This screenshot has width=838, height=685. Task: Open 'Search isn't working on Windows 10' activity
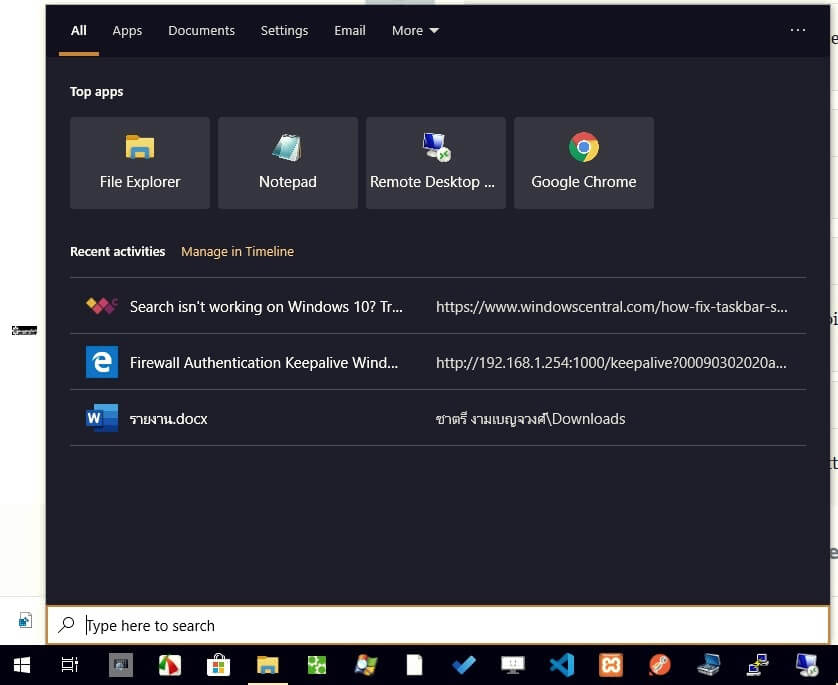pos(438,306)
